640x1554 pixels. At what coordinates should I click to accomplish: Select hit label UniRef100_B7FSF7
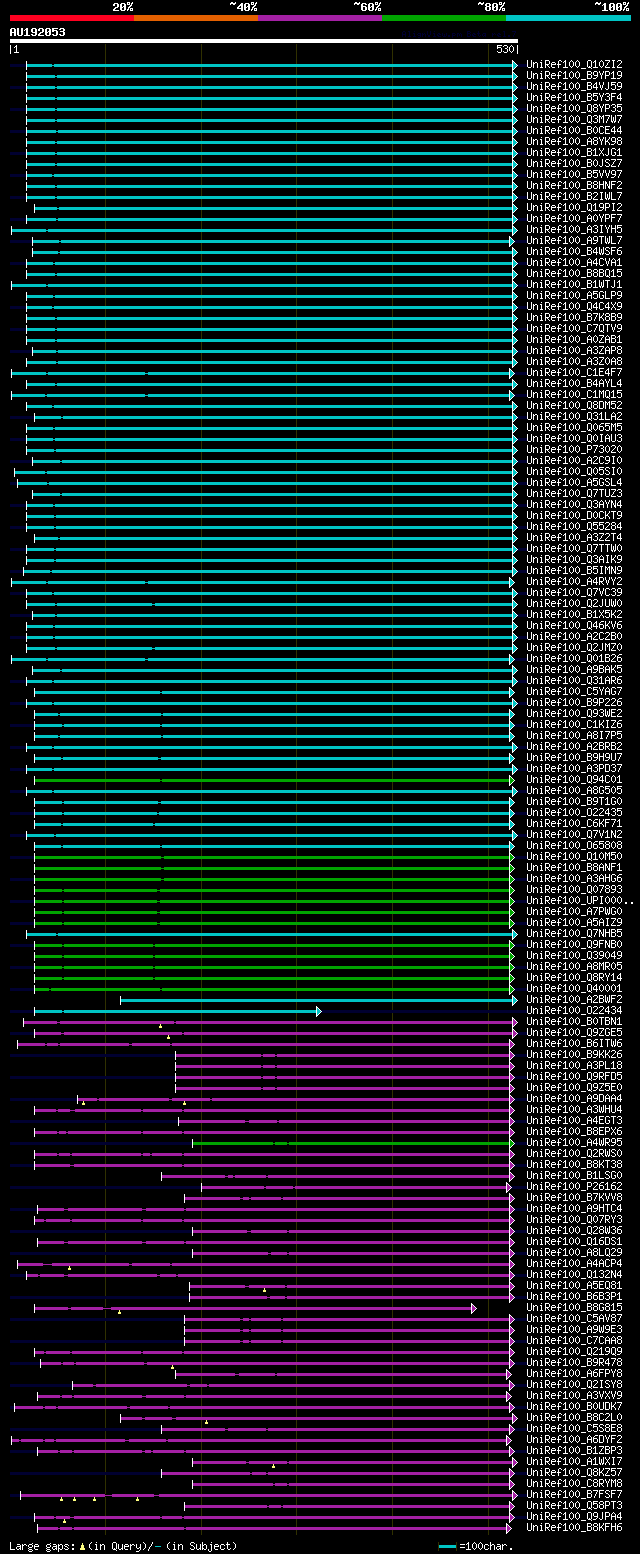click(574, 1494)
